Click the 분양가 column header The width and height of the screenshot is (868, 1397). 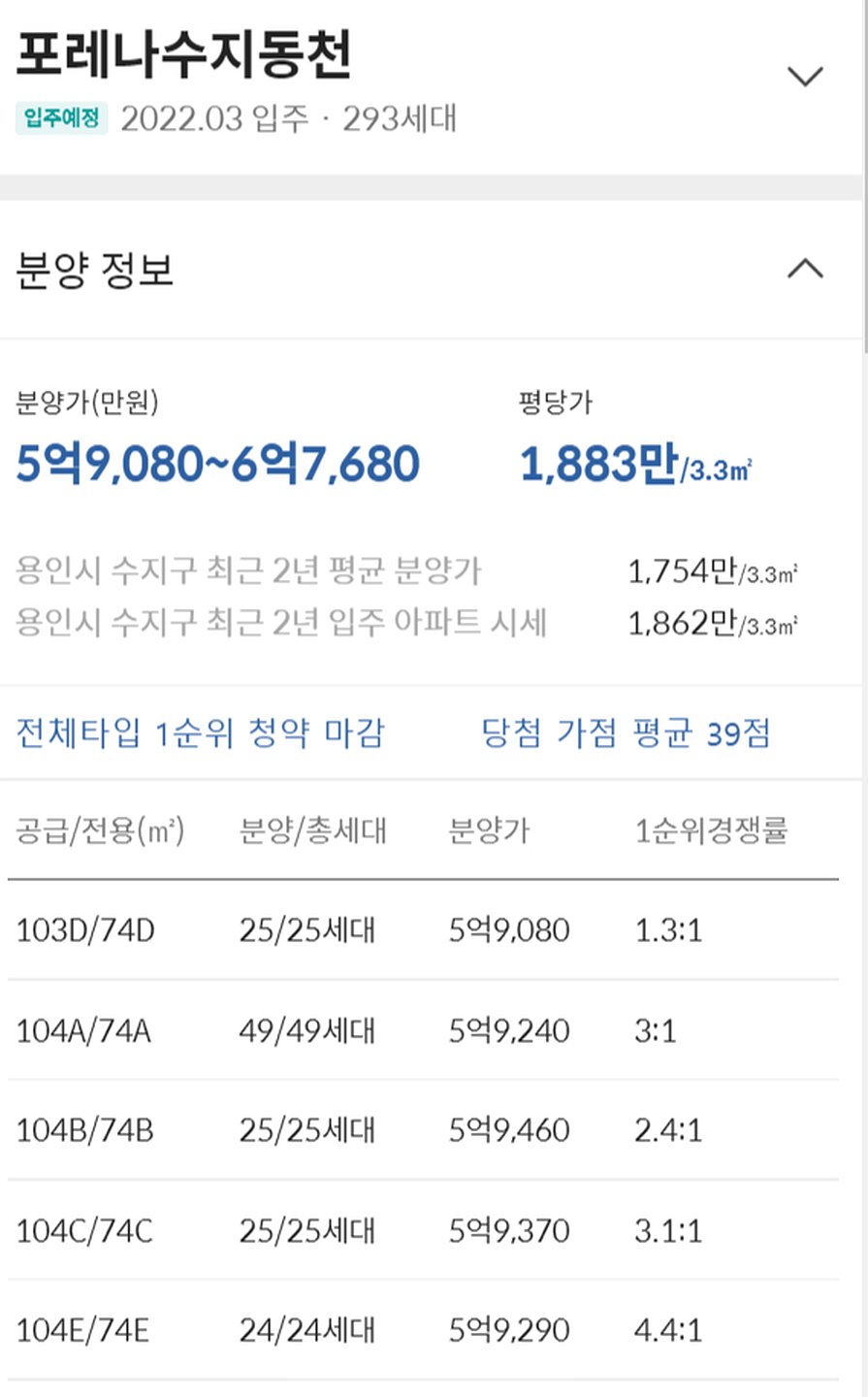[x=489, y=830]
